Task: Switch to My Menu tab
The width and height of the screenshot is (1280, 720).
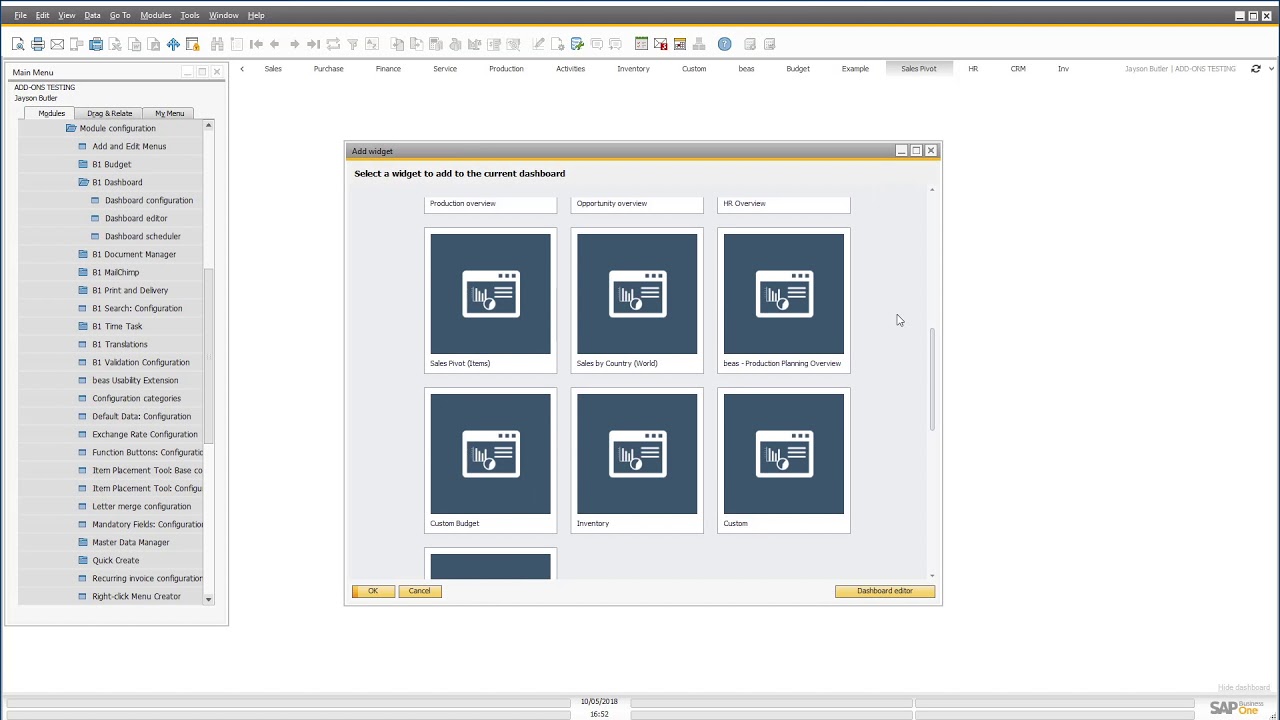Action: coord(169,113)
